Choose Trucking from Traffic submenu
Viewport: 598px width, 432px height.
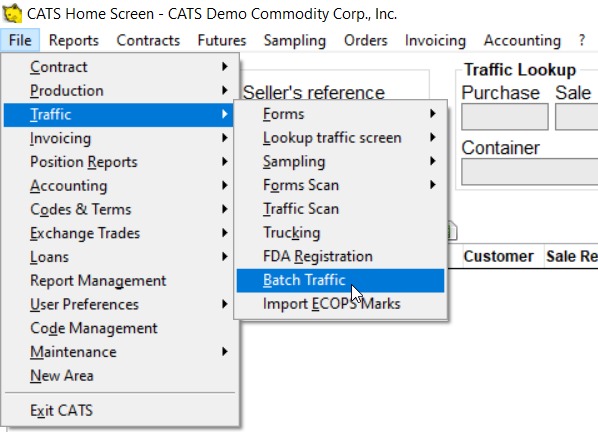click(x=341, y=233)
